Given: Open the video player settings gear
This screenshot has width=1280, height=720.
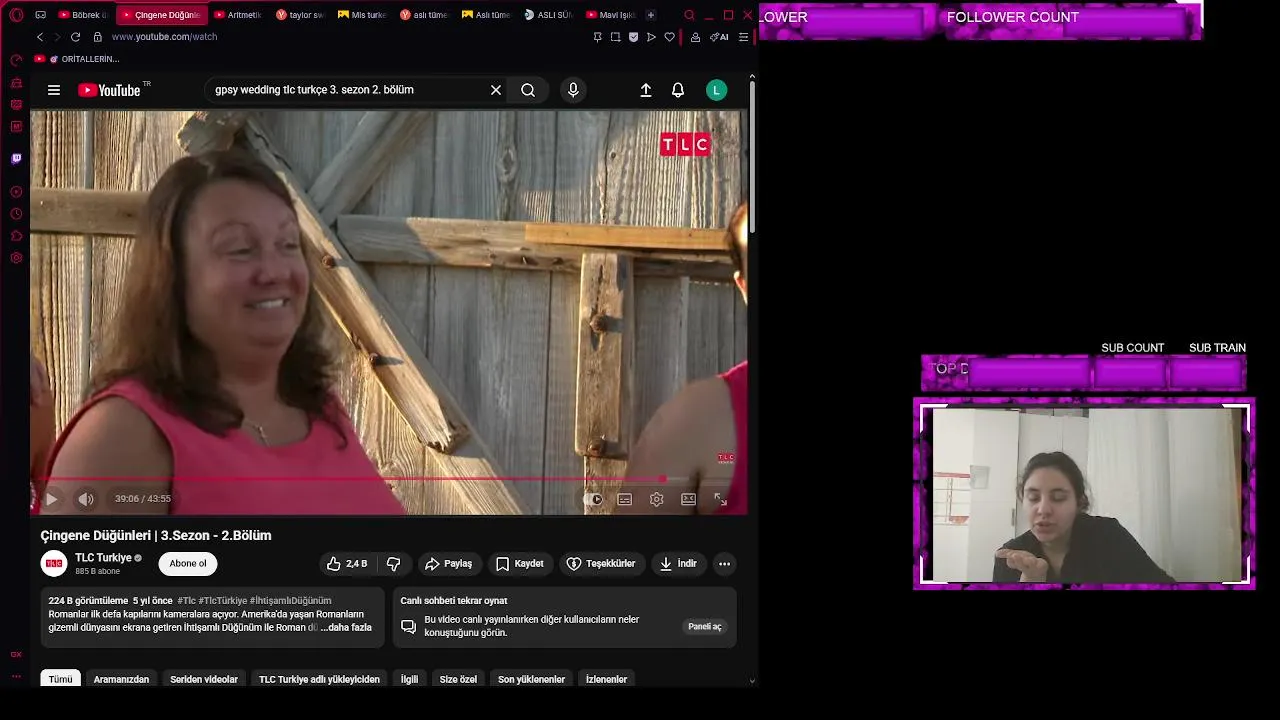Looking at the screenshot, I should tap(657, 499).
